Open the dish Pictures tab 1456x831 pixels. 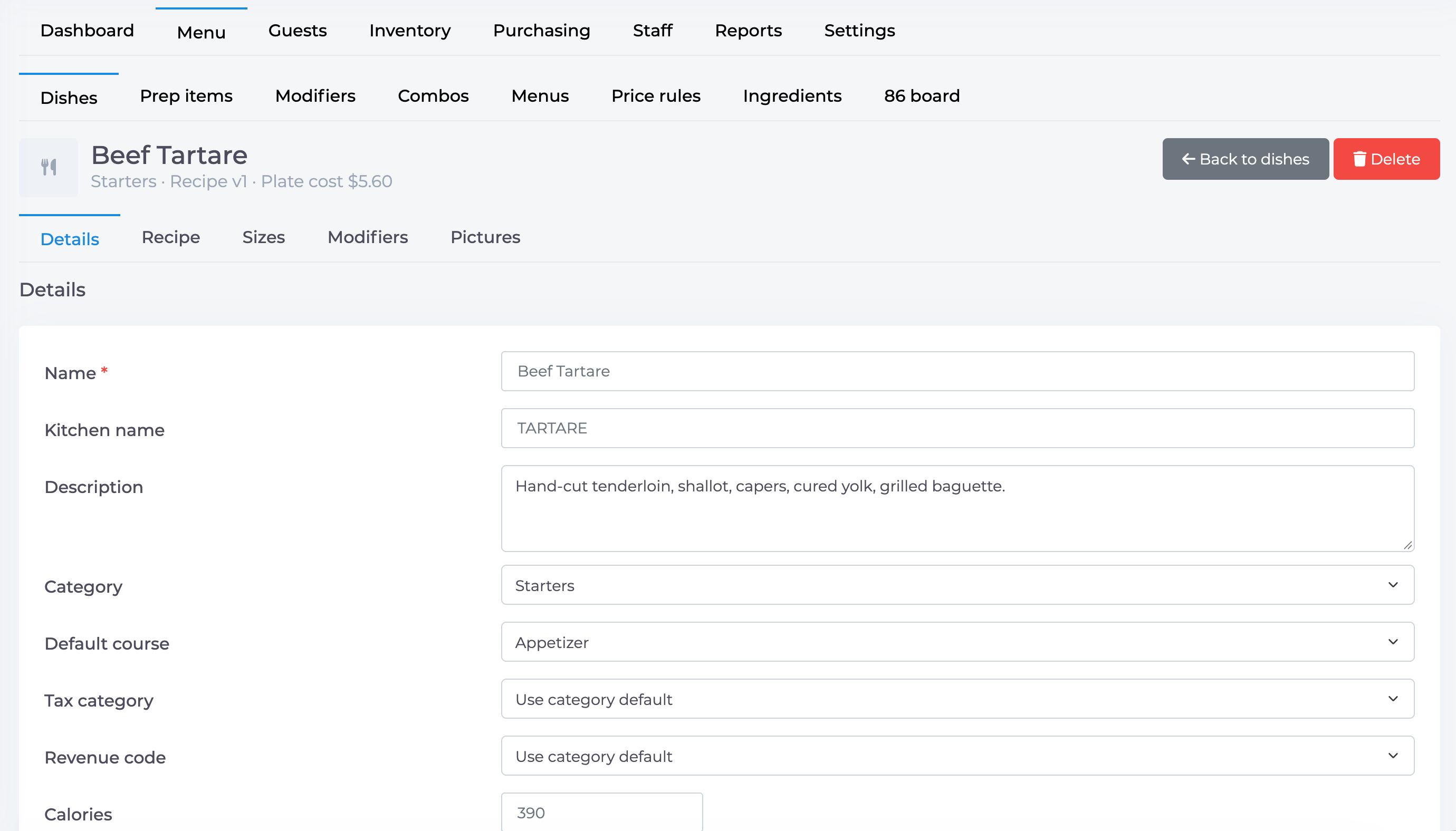pos(485,237)
